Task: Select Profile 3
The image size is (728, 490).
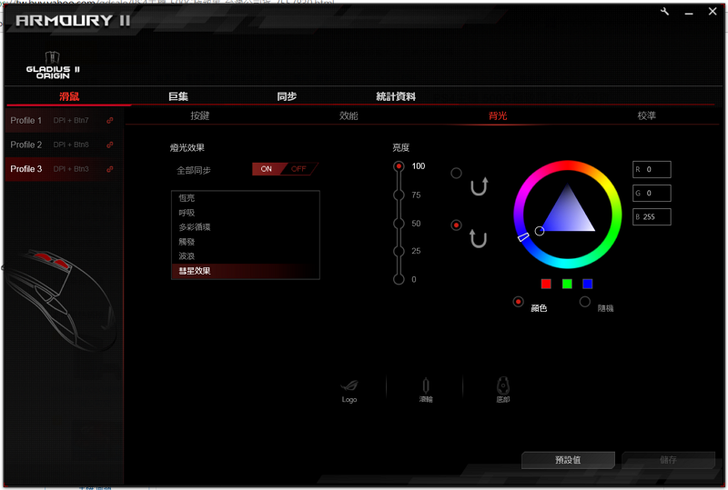Action: [63, 169]
